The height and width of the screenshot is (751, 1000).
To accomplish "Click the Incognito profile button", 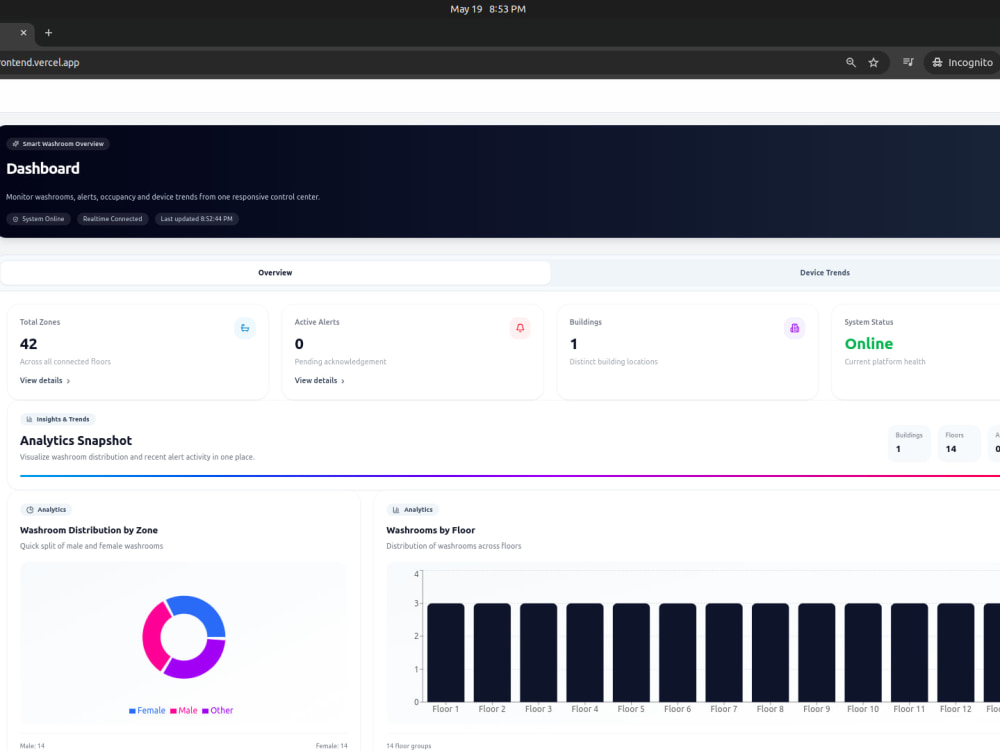I will [962, 62].
